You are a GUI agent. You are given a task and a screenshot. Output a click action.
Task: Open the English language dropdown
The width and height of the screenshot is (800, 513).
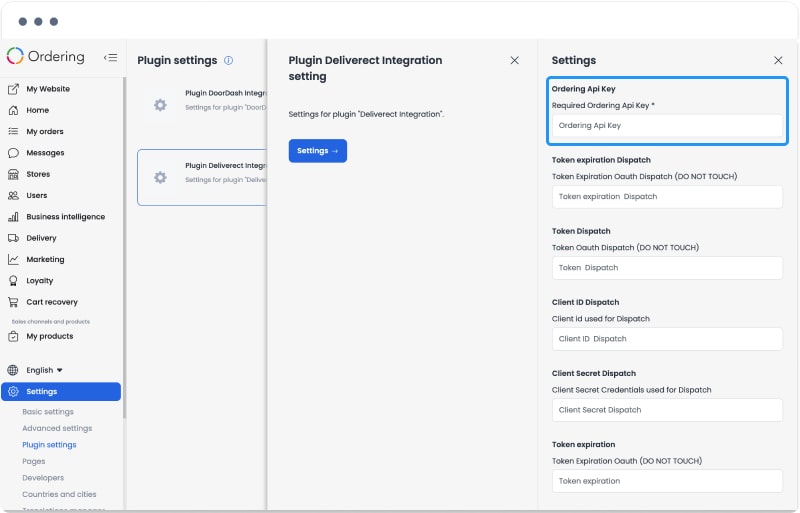pyautogui.click(x=44, y=370)
